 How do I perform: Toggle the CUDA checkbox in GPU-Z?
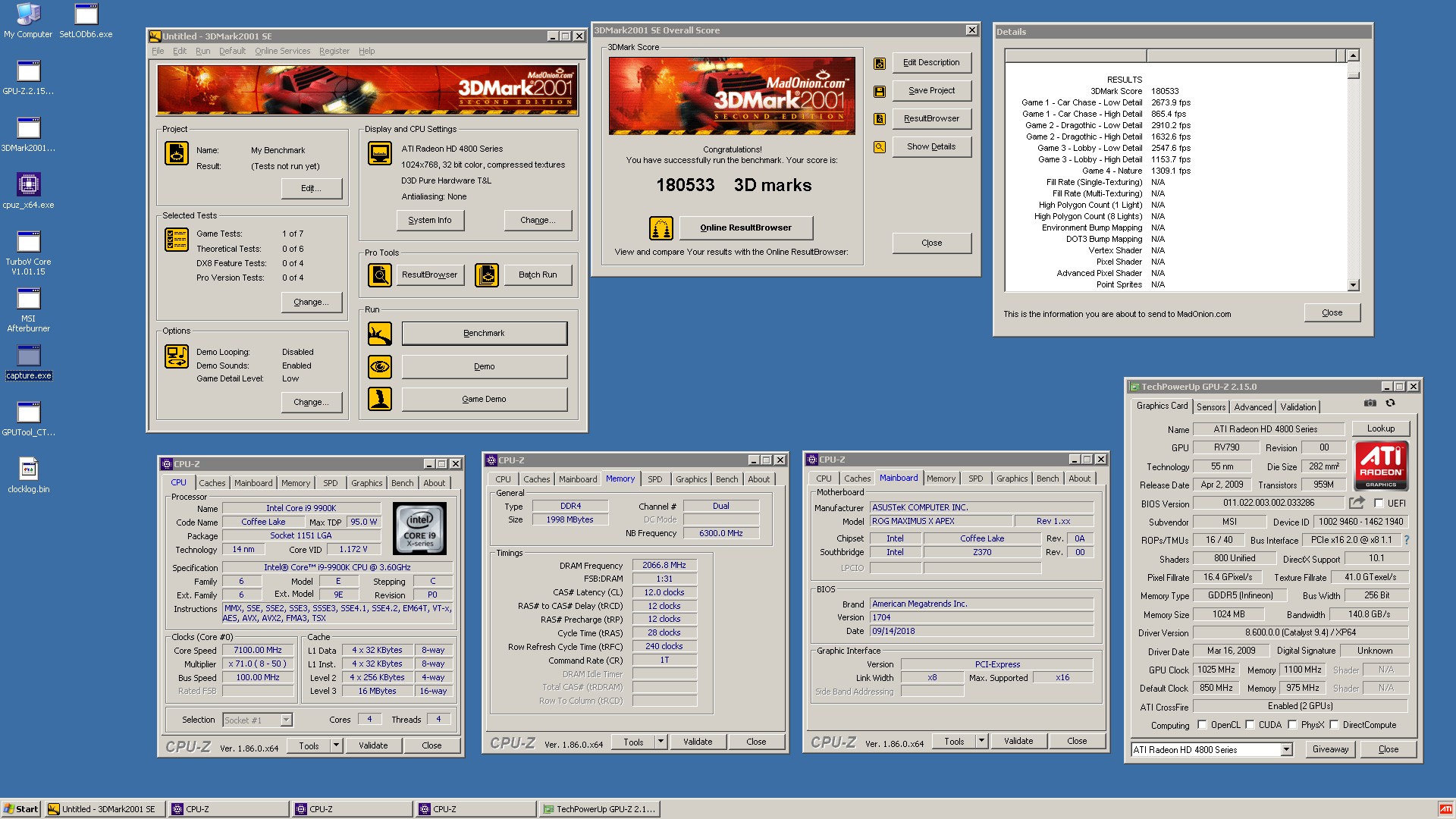pyautogui.click(x=1250, y=725)
